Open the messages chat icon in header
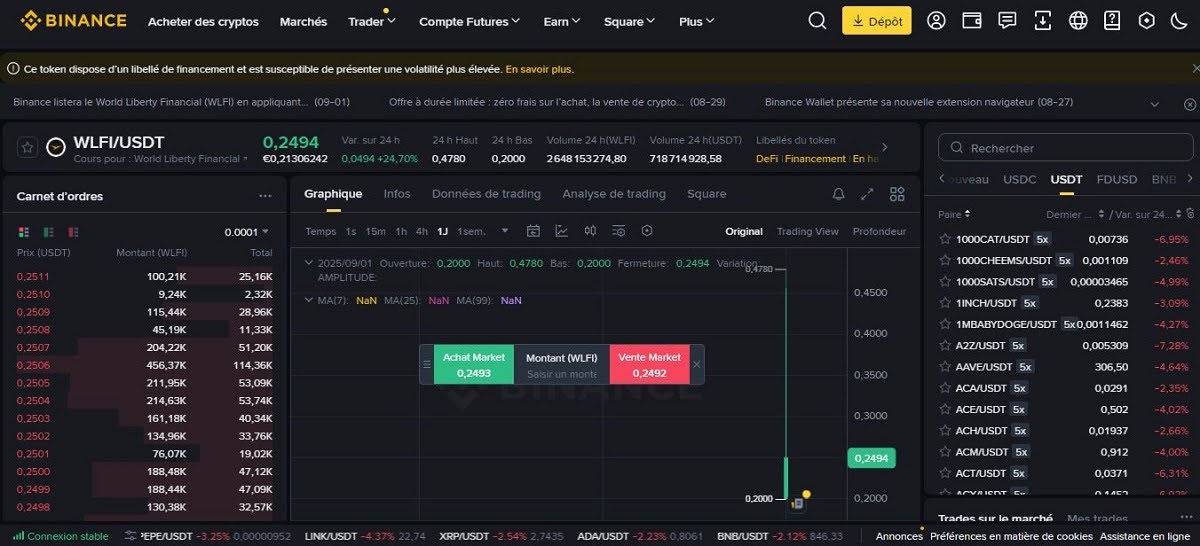The height and width of the screenshot is (546, 1200). 1007,20
